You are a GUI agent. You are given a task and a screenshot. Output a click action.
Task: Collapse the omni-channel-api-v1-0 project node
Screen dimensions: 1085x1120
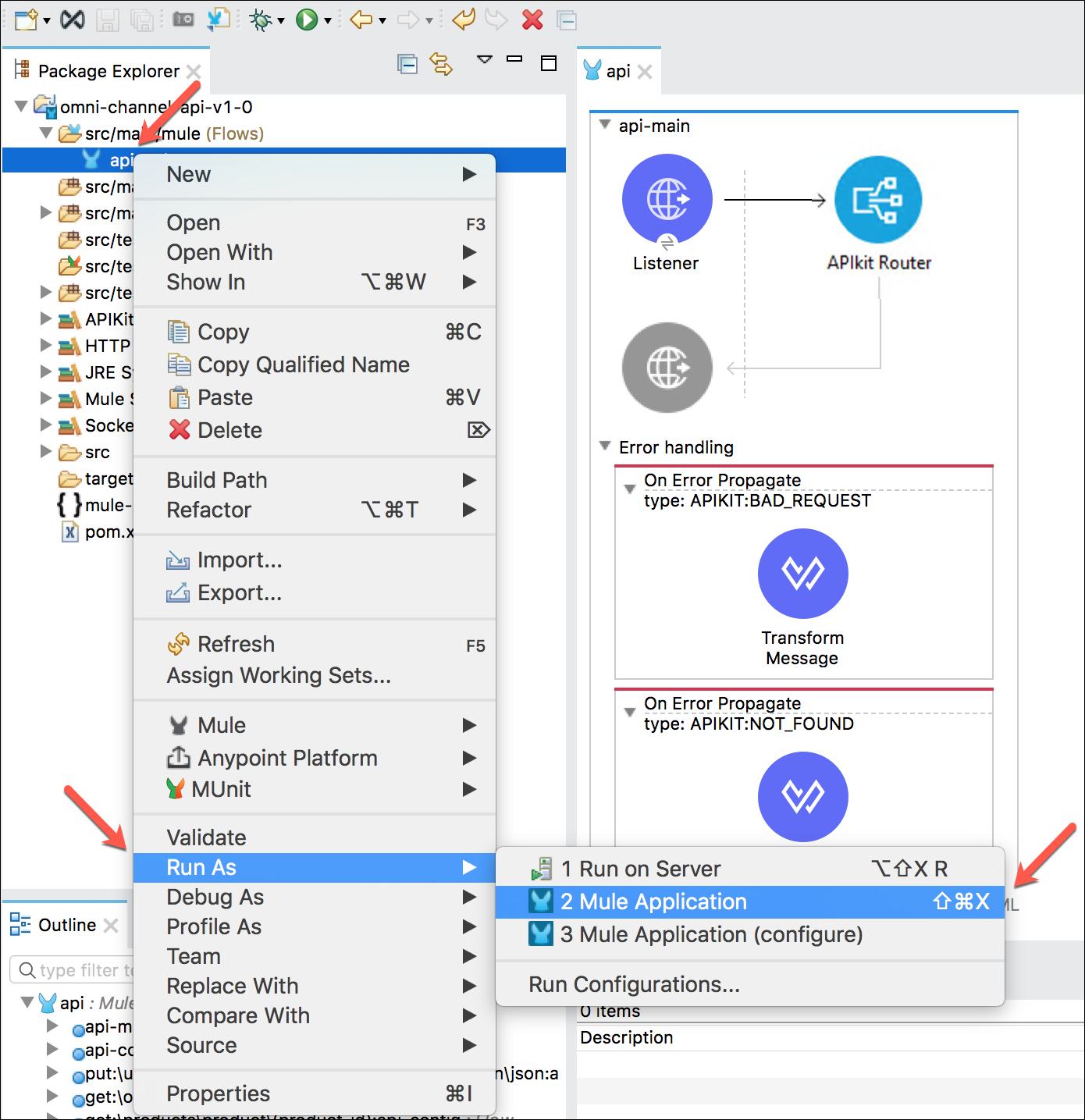point(22,106)
